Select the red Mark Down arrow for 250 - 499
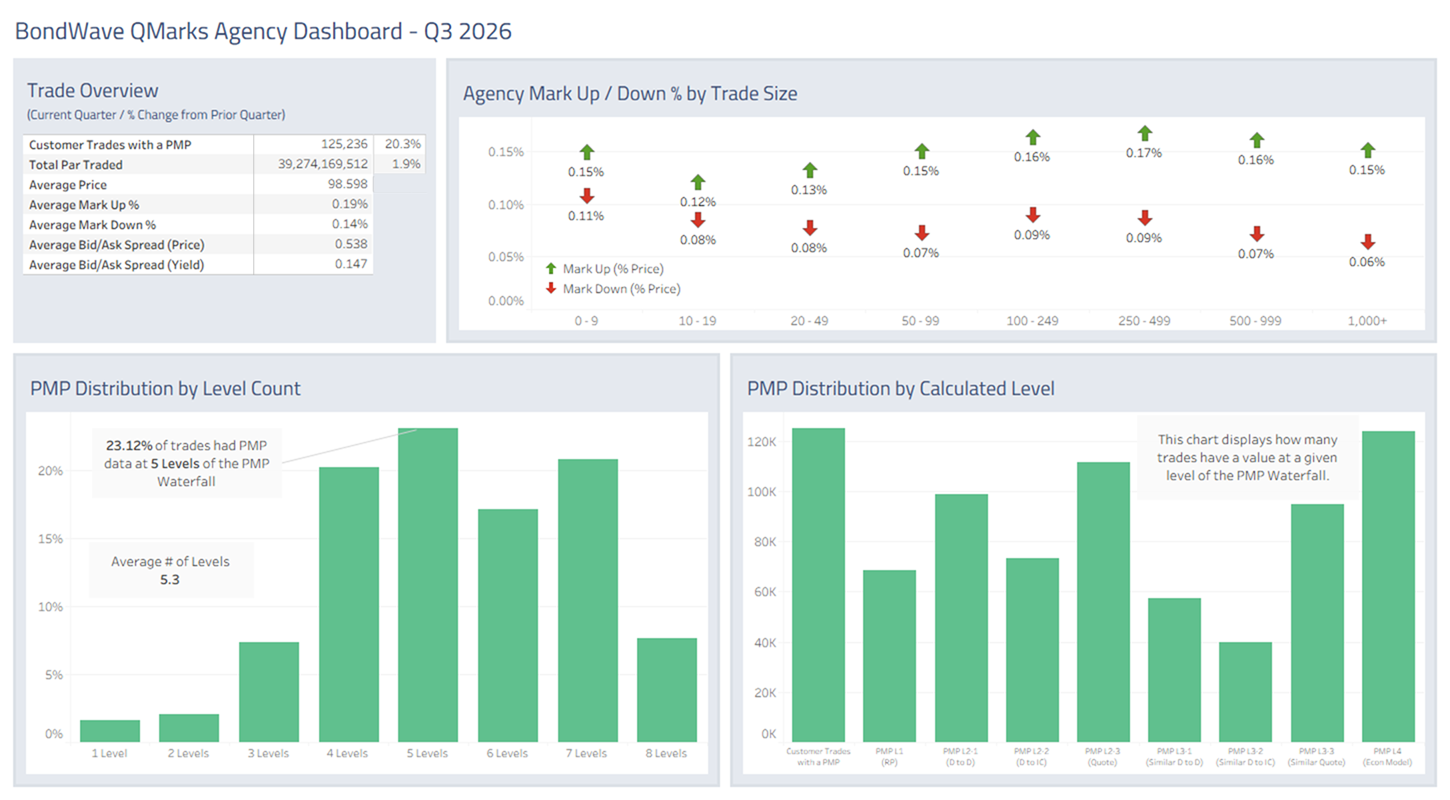The height and width of the screenshot is (800, 1450). (x=1145, y=218)
